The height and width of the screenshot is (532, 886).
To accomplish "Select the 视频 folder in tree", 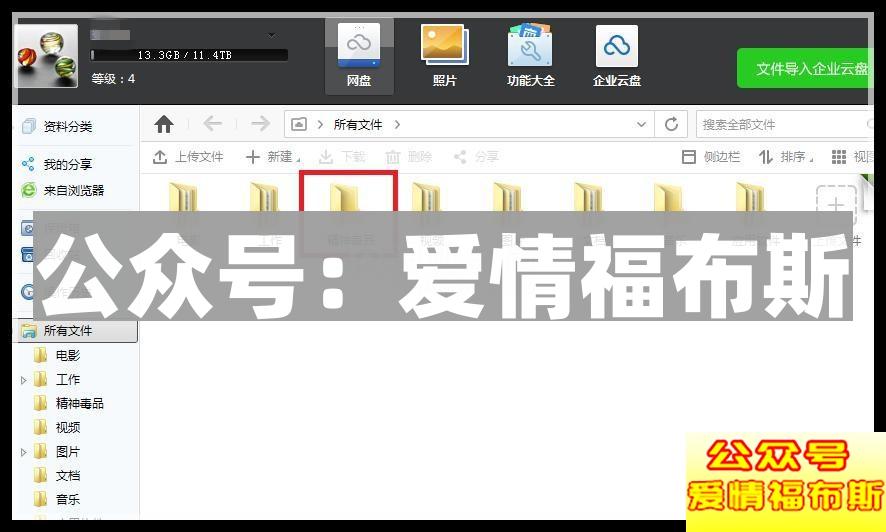I will coord(68,428).
